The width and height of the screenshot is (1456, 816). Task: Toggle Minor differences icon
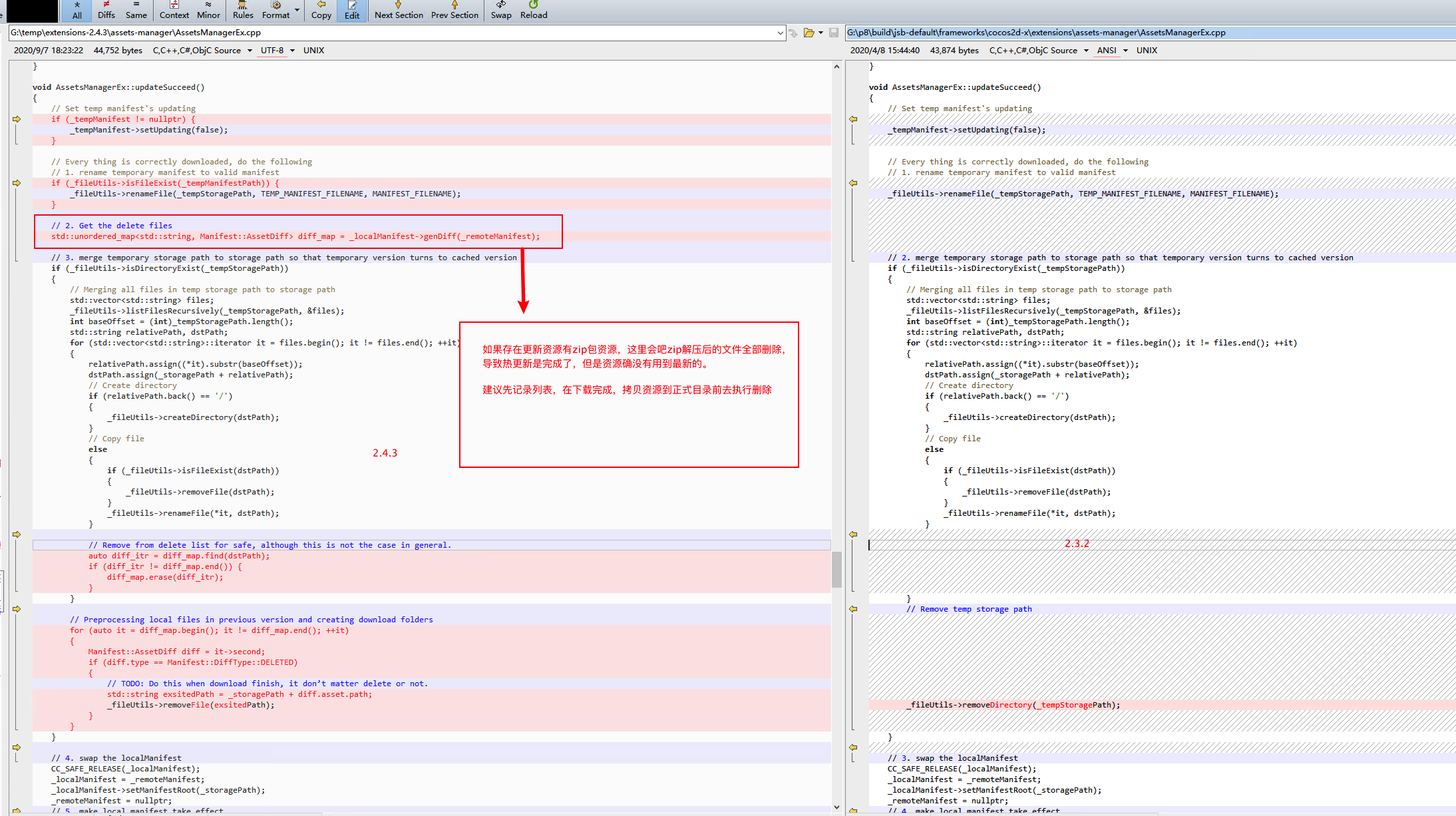click(x=208, y=10)
